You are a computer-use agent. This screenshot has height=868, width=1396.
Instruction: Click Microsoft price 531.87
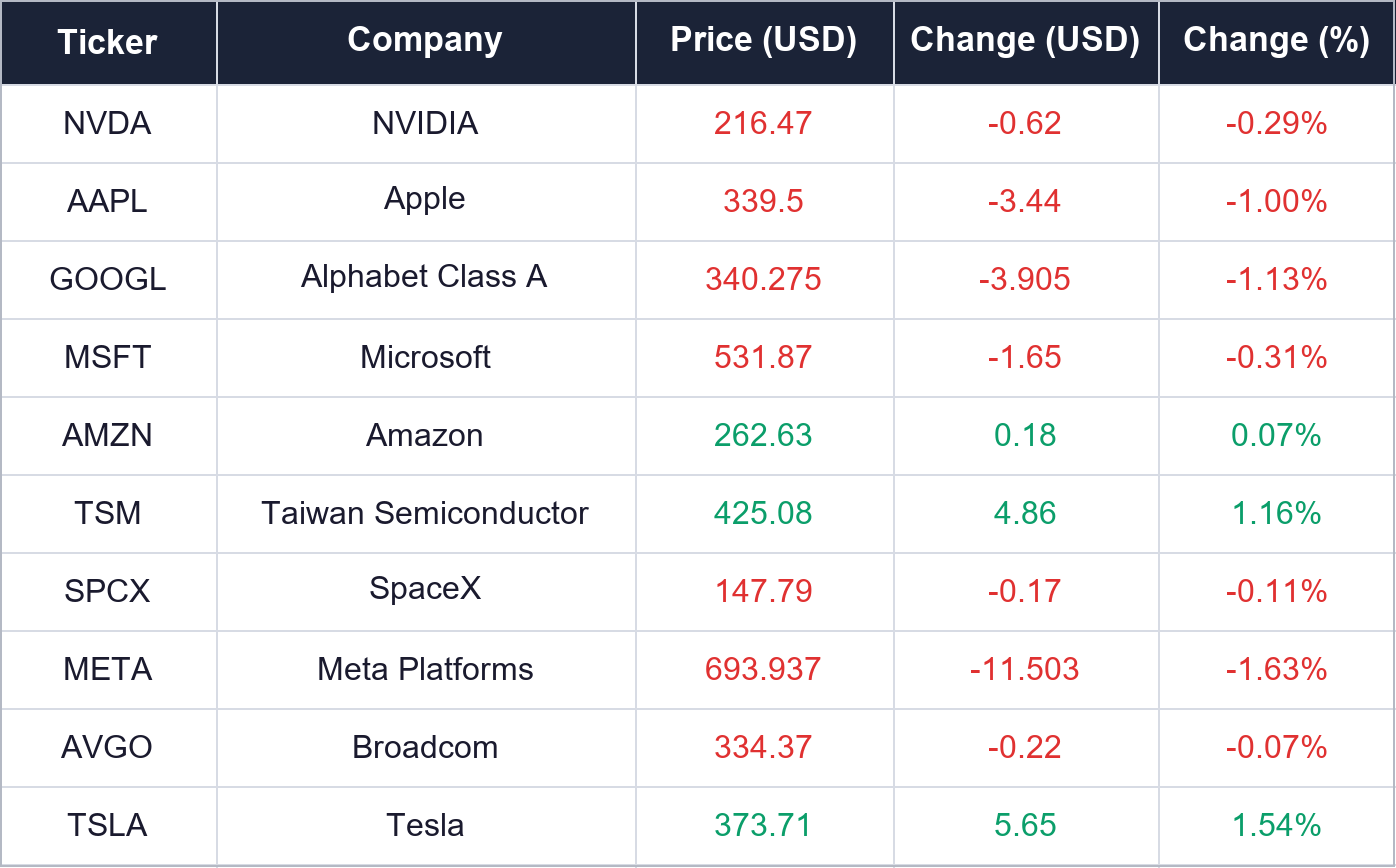(764, 357)
